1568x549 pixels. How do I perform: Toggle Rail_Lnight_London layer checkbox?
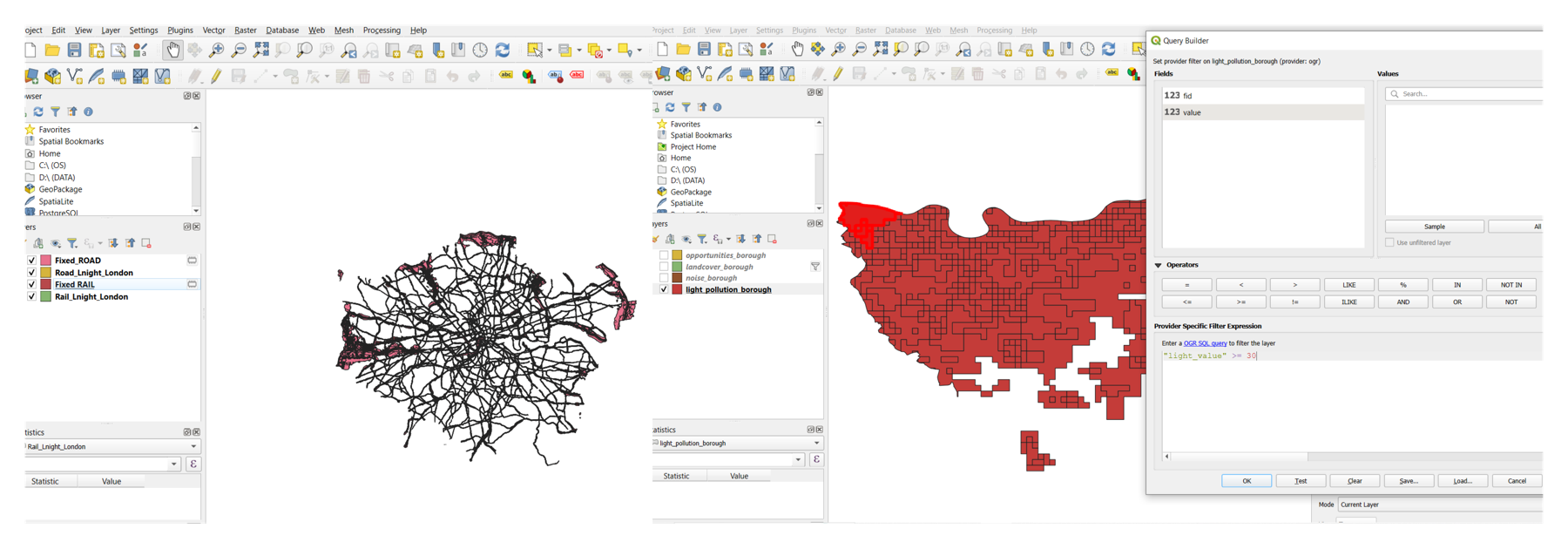tap(32, 297)
